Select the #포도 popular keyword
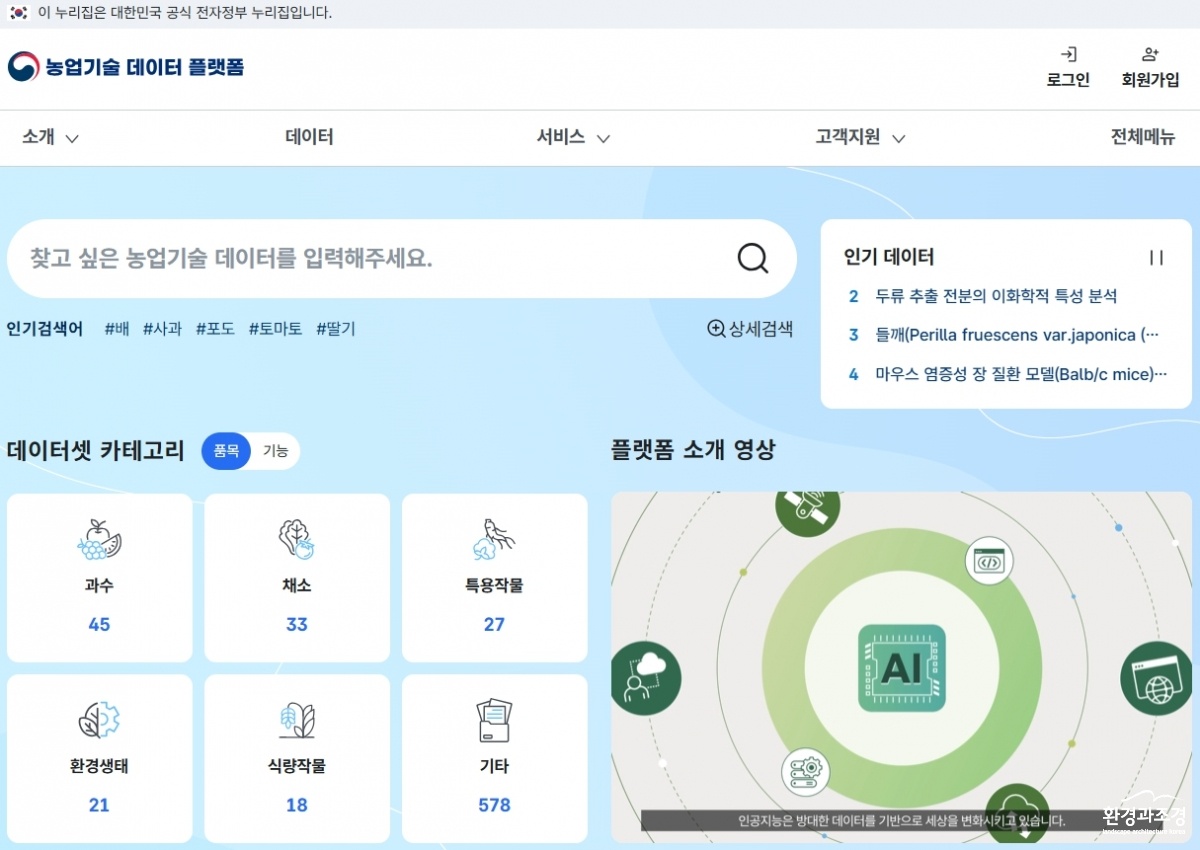Screen dimensions: 1200x850 215,328
